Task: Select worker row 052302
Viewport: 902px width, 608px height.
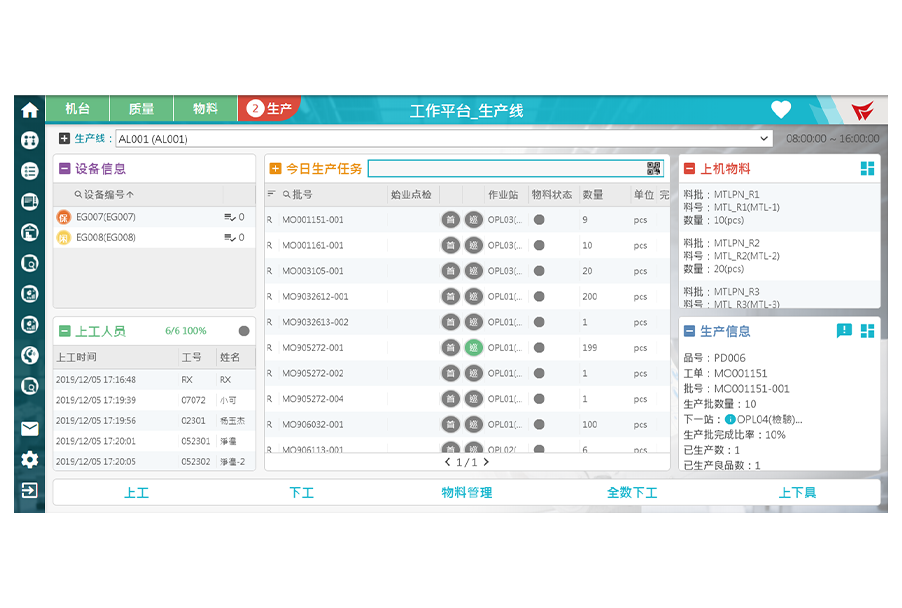Action: pyautogui.click(x=154, y=461)
